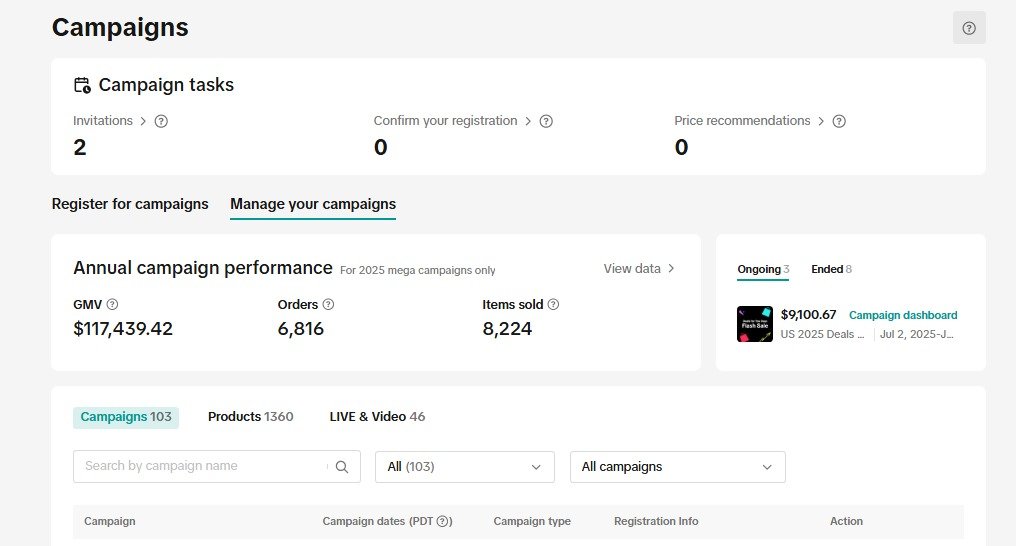Click help icon beside Price recommendations
The height and width of the screenshot is (546, 1016).
[x=839, y=121]
